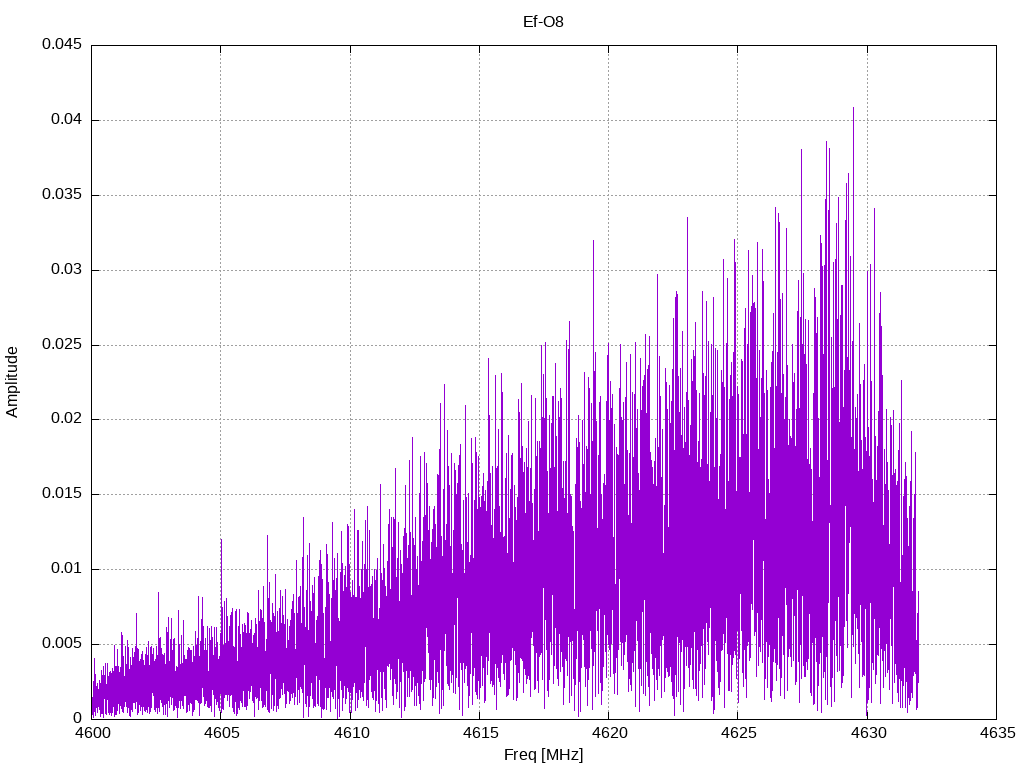
Task: Click y-axis tick label 0.025
Action: [62, 344]
